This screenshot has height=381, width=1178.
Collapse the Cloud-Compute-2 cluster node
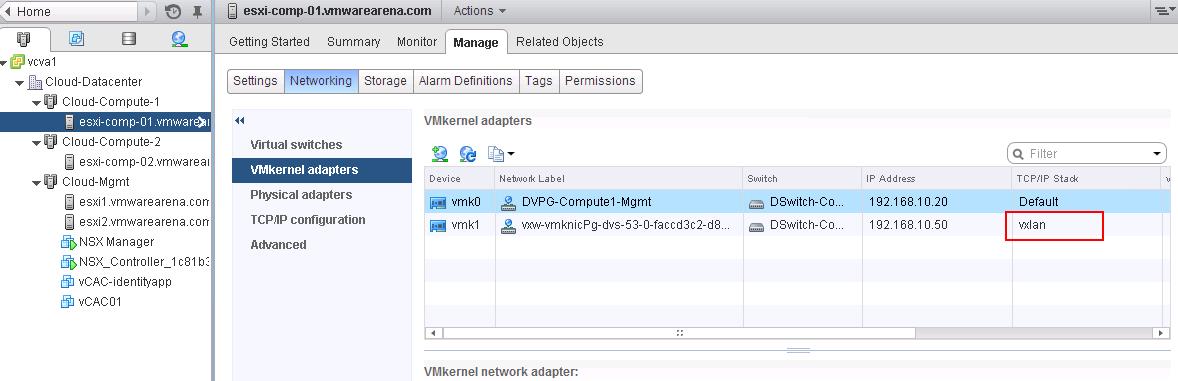point(37,143)
